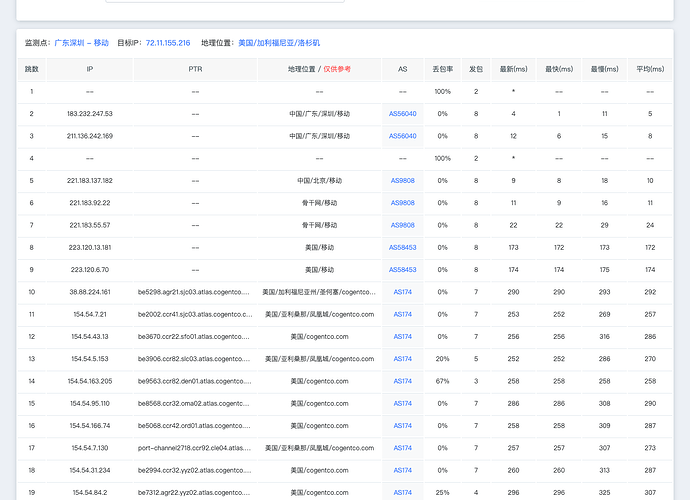Open the AS9808 link for IP 221.183.92.22
The width and height of the screenshot is (690, 500).
tap(403, 203)
